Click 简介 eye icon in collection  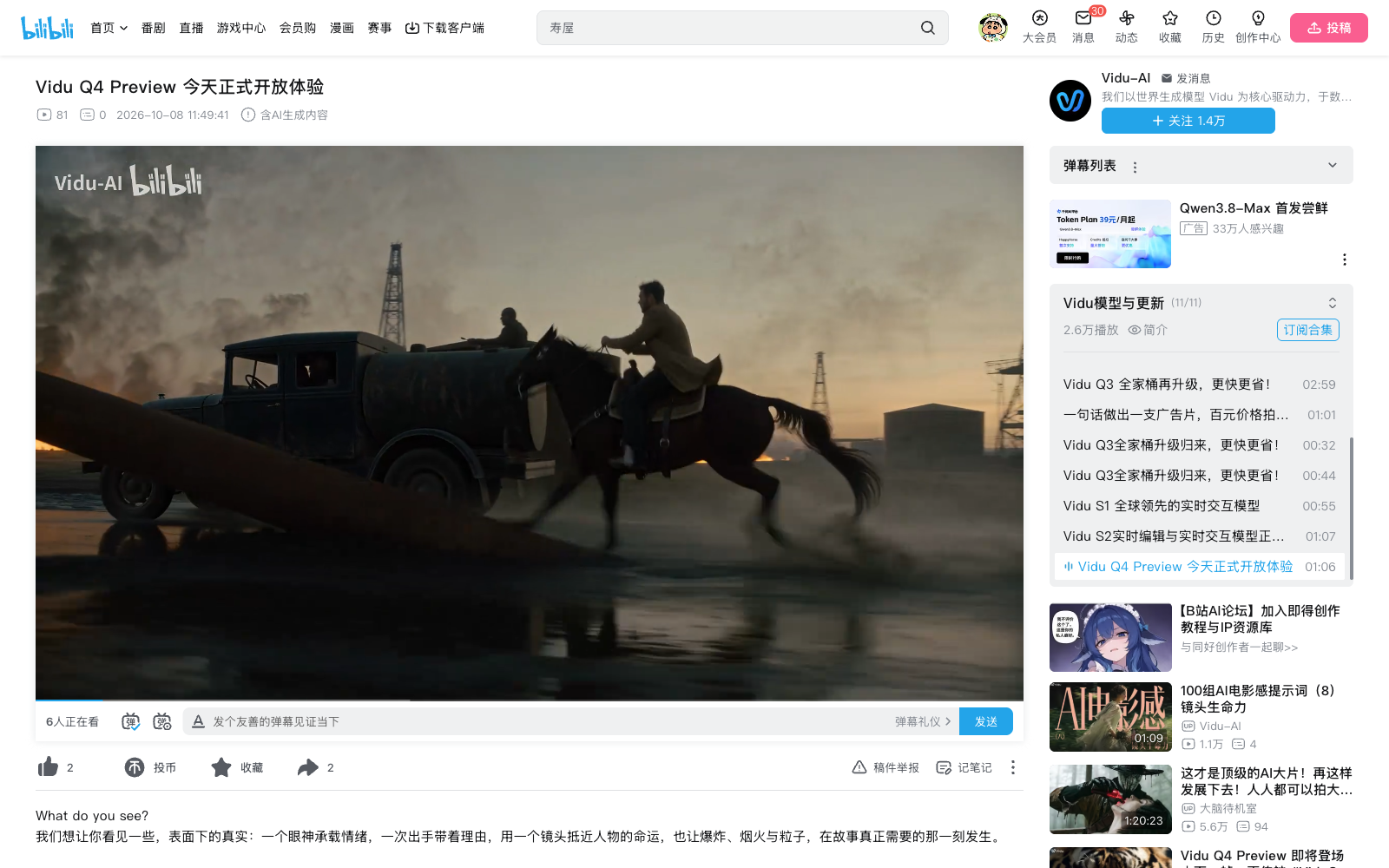1134,330
